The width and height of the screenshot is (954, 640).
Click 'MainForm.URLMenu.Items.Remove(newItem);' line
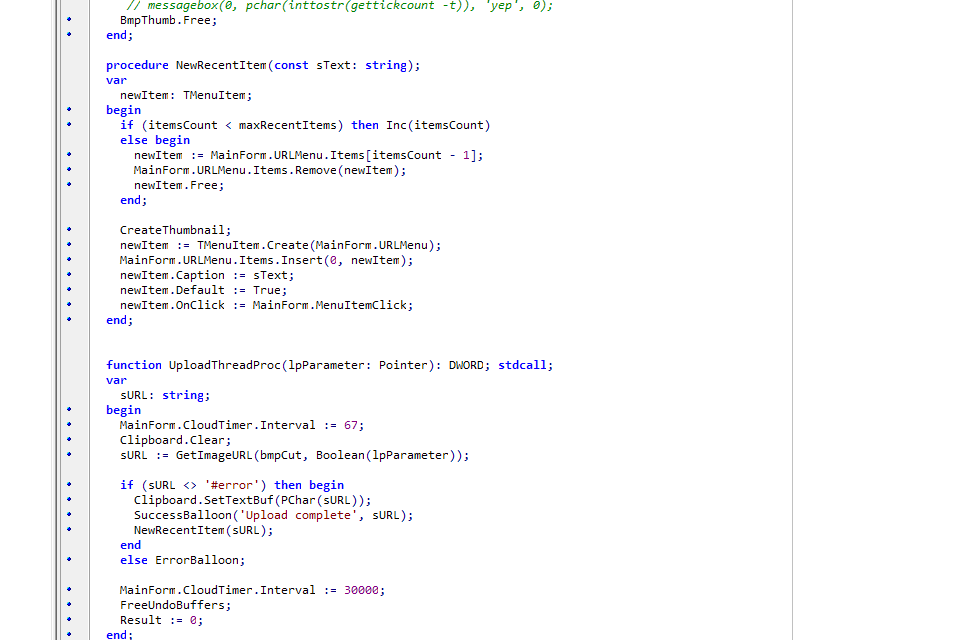click(270, 170)
